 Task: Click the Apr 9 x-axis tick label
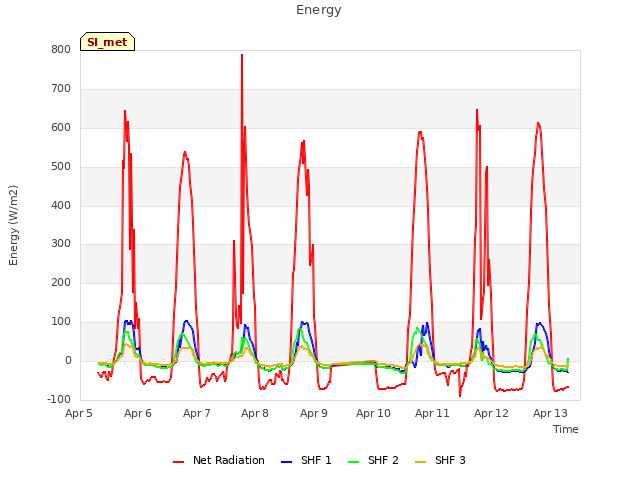coord(314,413)
